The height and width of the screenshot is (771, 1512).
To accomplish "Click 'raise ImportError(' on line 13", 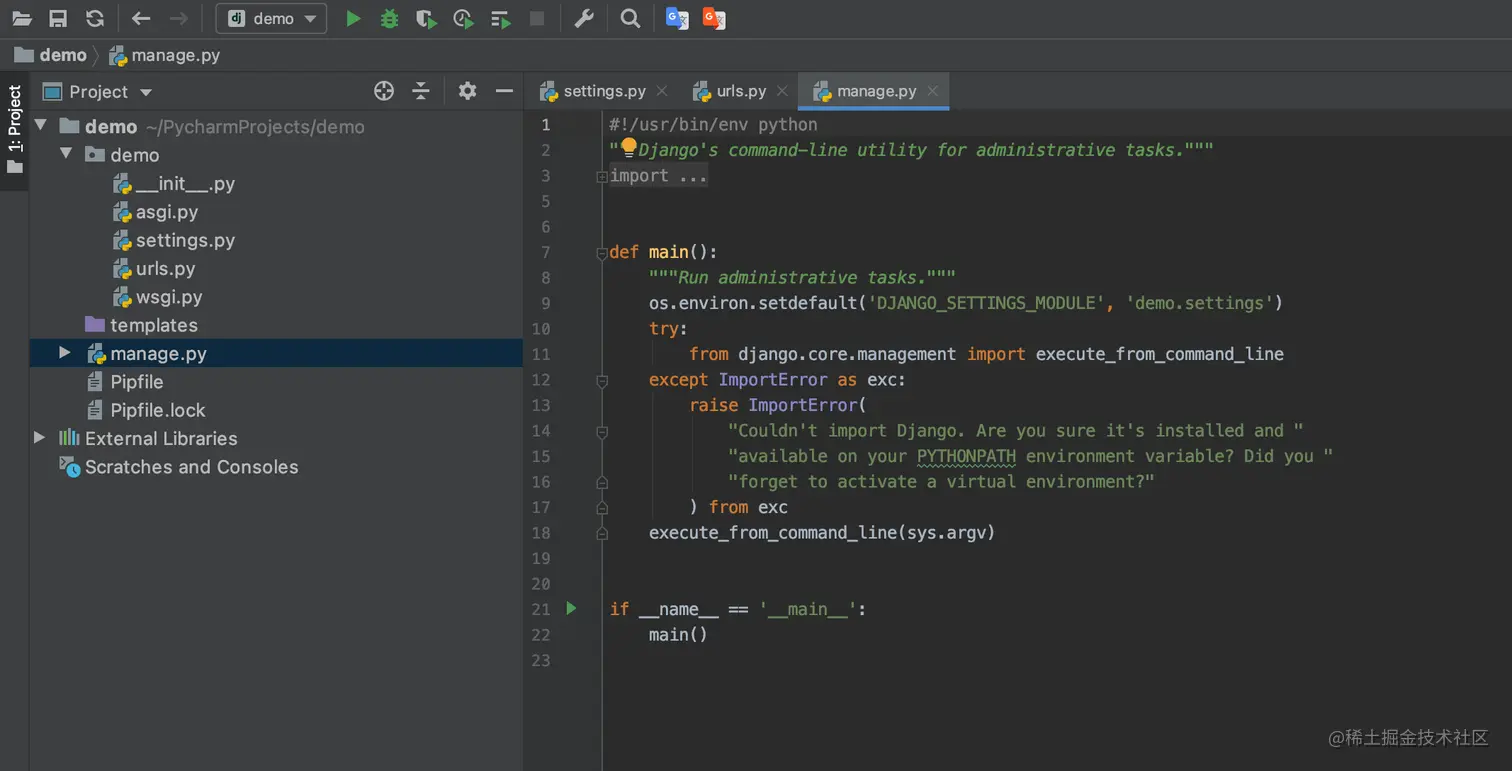I will coord(778,405).
